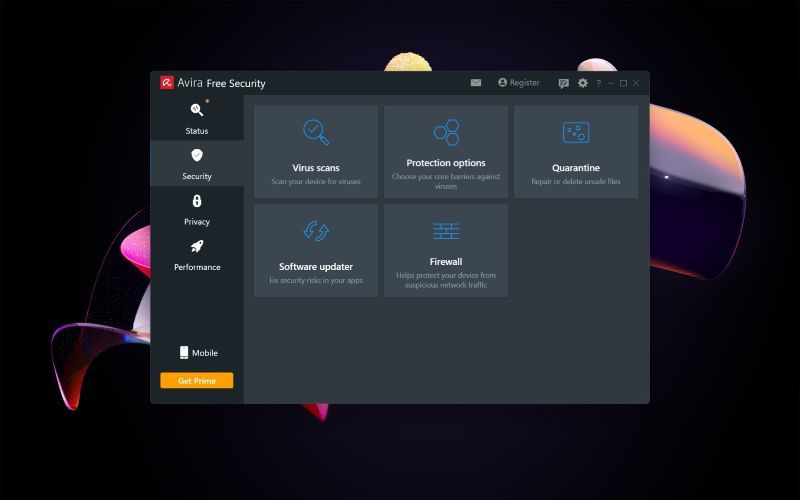Open the Firewall tile
The width and height of the screenshot is (800, 500).
point(446,251)
